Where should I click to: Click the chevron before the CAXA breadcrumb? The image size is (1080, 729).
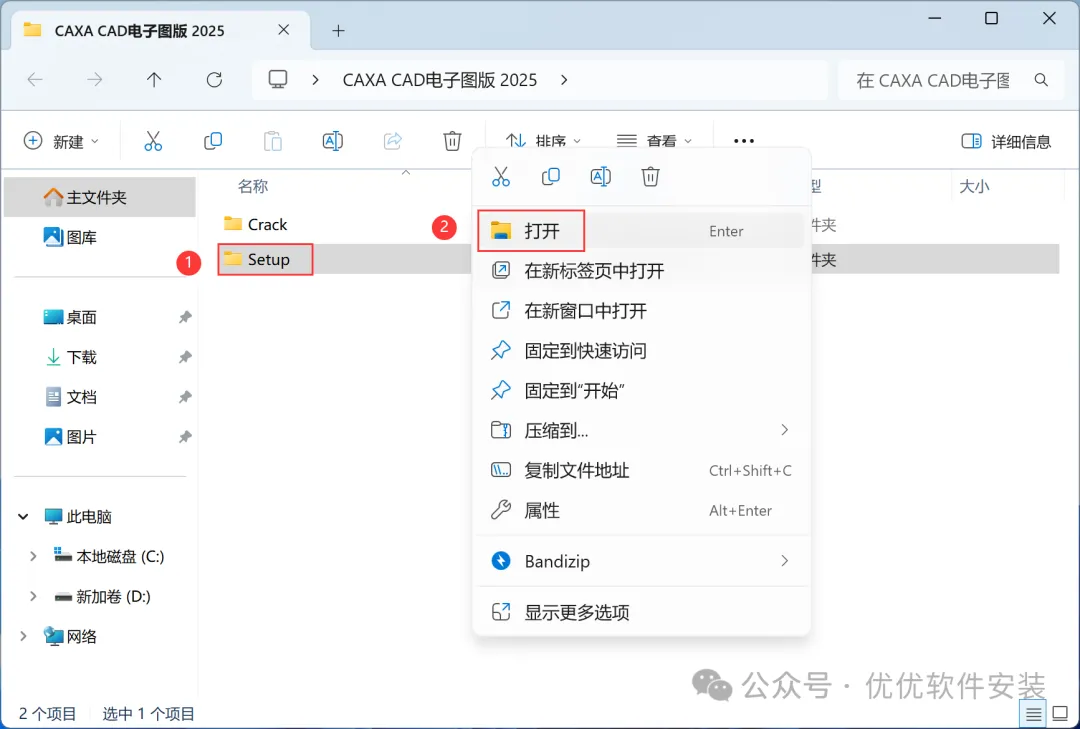click(315, 80)
